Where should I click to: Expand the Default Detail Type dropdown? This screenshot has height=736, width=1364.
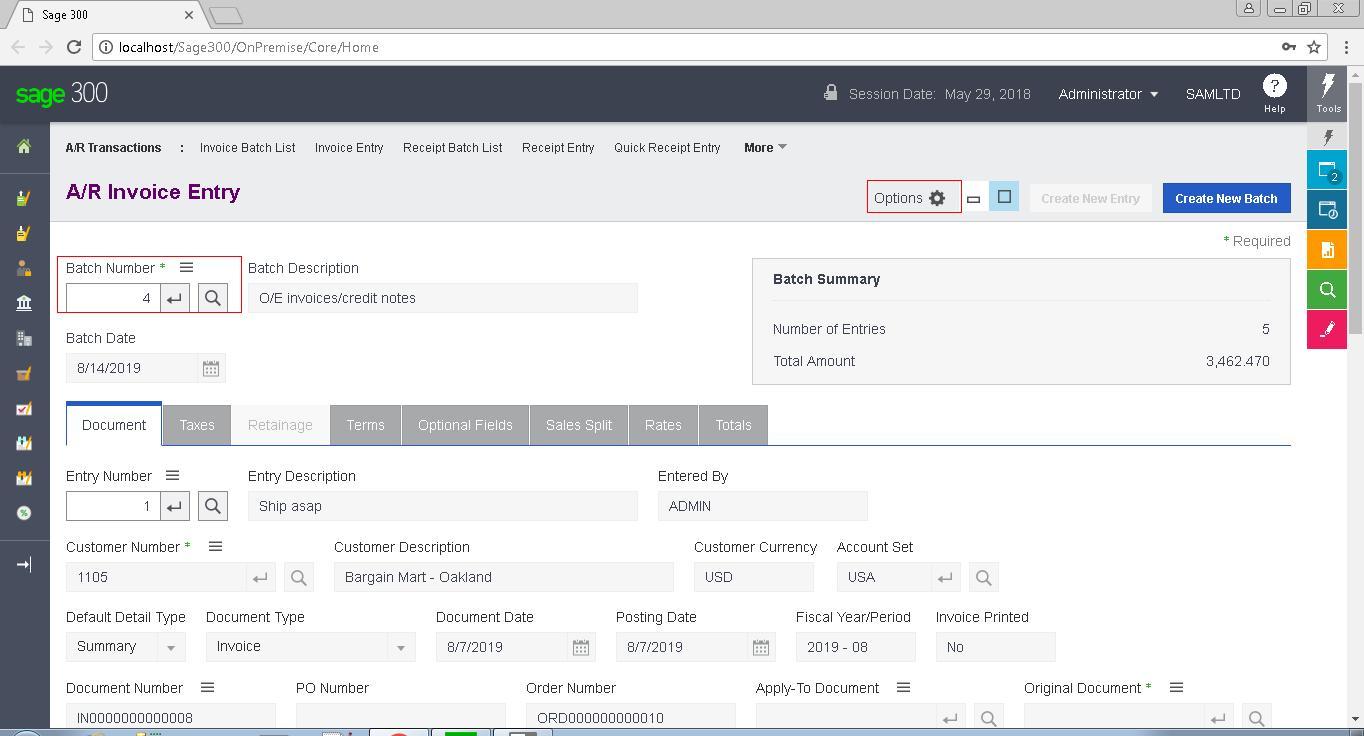pos(170,647)
